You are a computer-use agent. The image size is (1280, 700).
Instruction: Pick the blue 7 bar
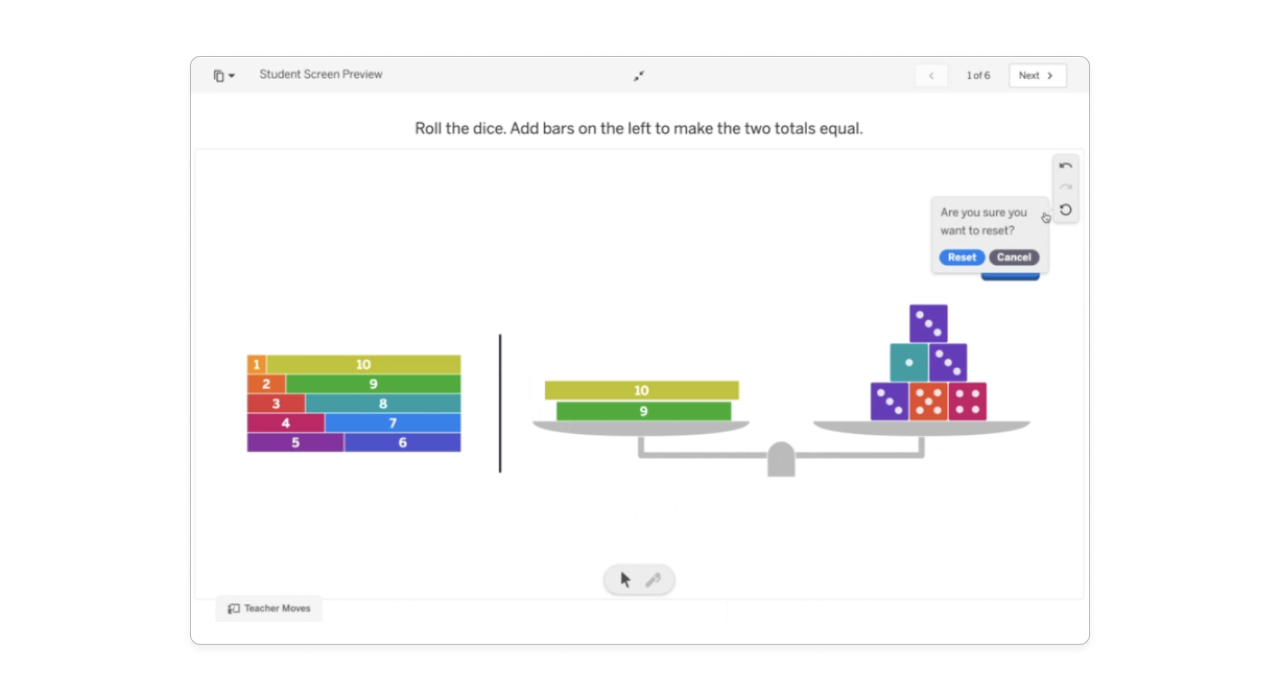[392, 423]
